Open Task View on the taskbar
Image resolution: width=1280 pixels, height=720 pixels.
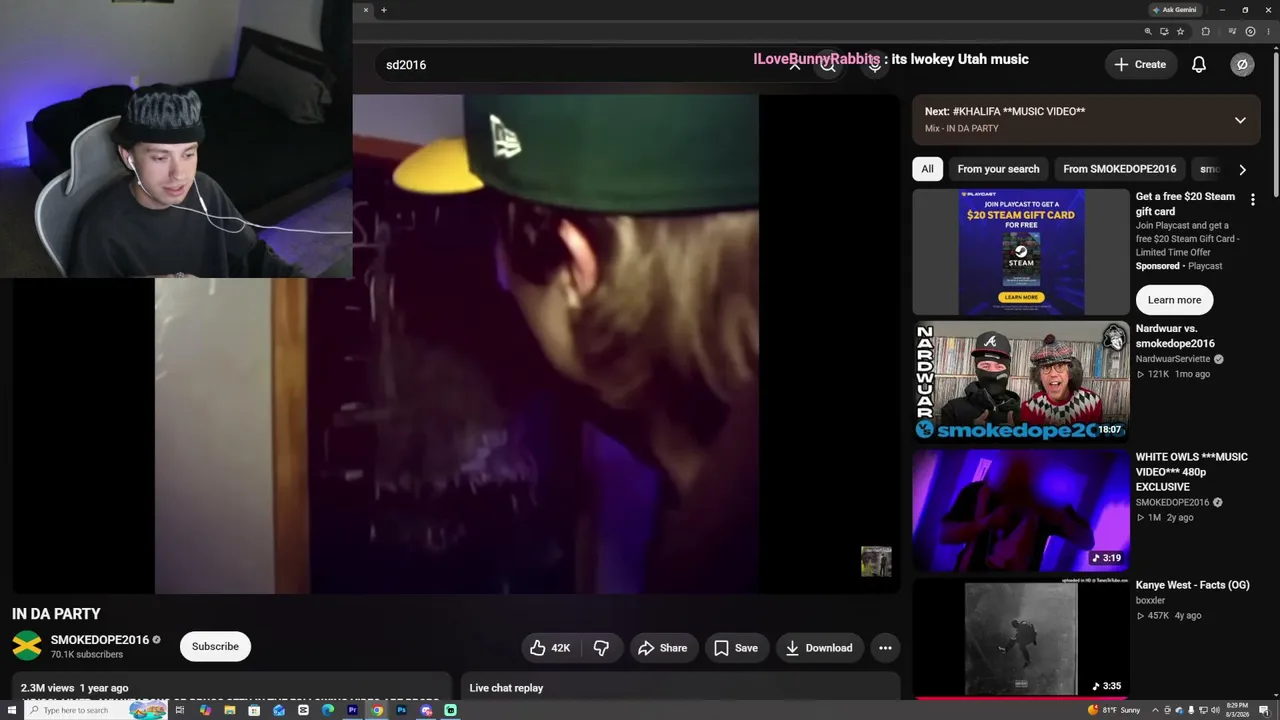coord(180,710)
